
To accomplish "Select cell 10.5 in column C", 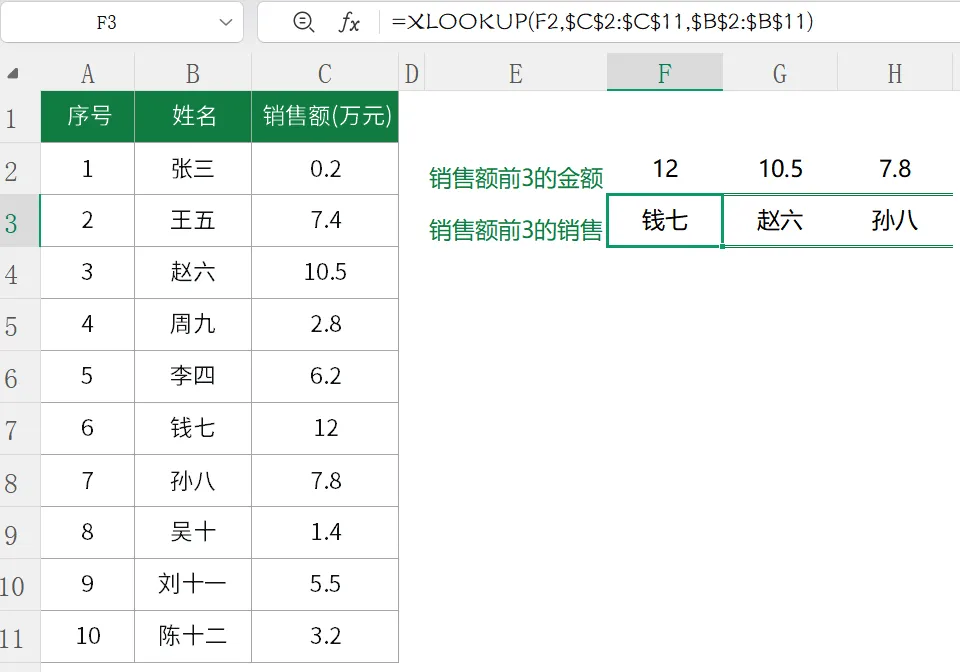I will [325, 273].
